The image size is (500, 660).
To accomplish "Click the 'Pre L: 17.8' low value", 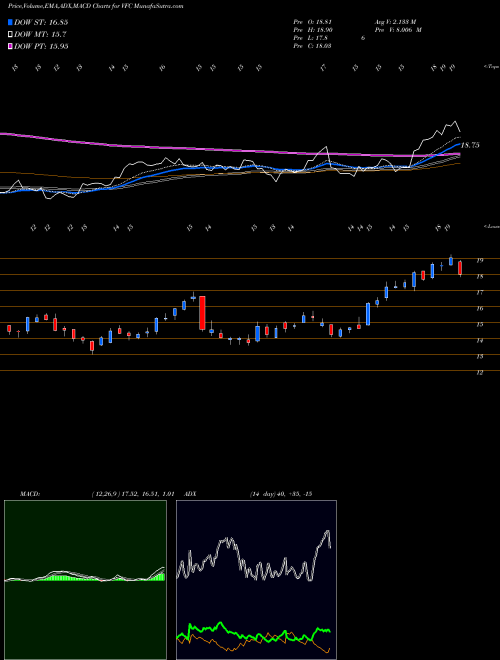I will point(311,38).
